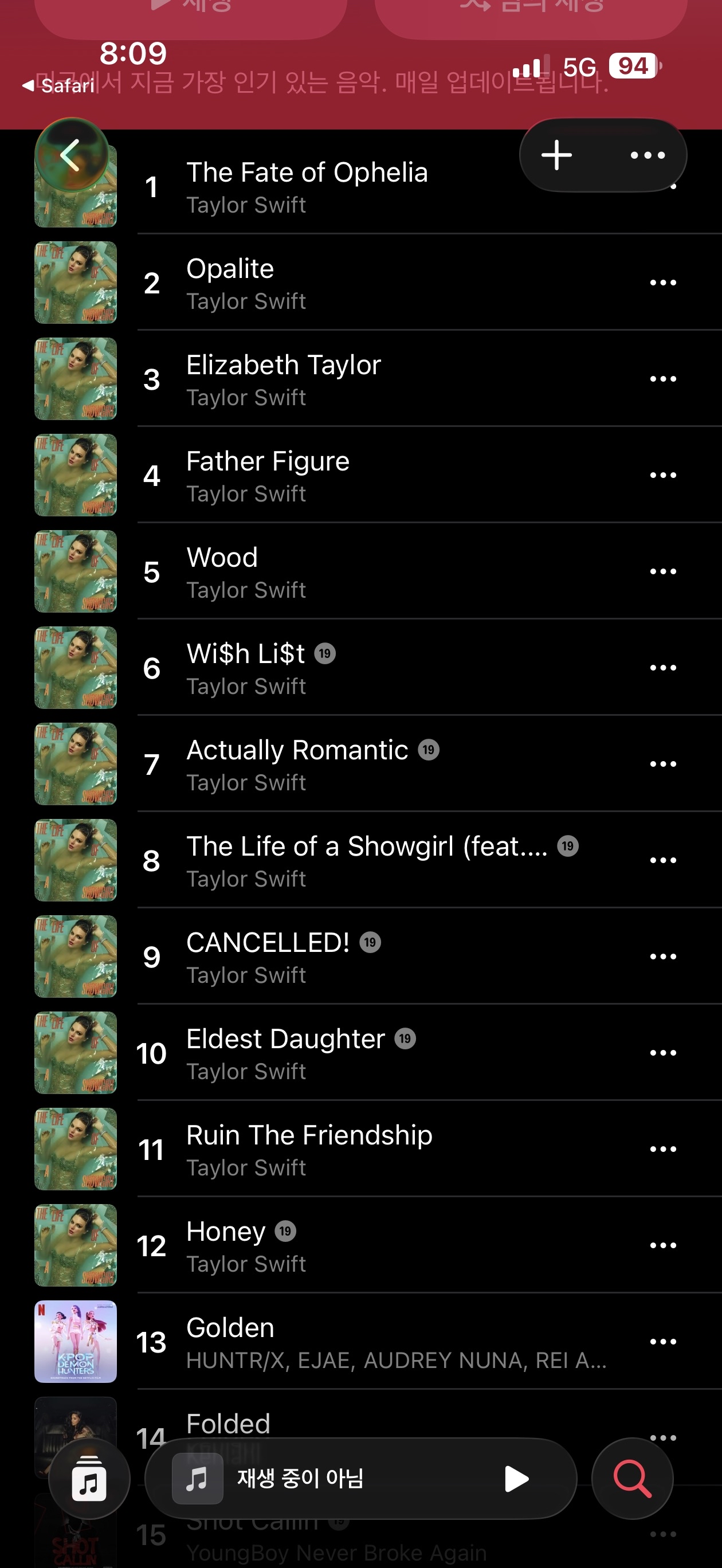This screenshot has width=722, height=1568.
Task: Tap the back chevron button
Action: point(71,155)
